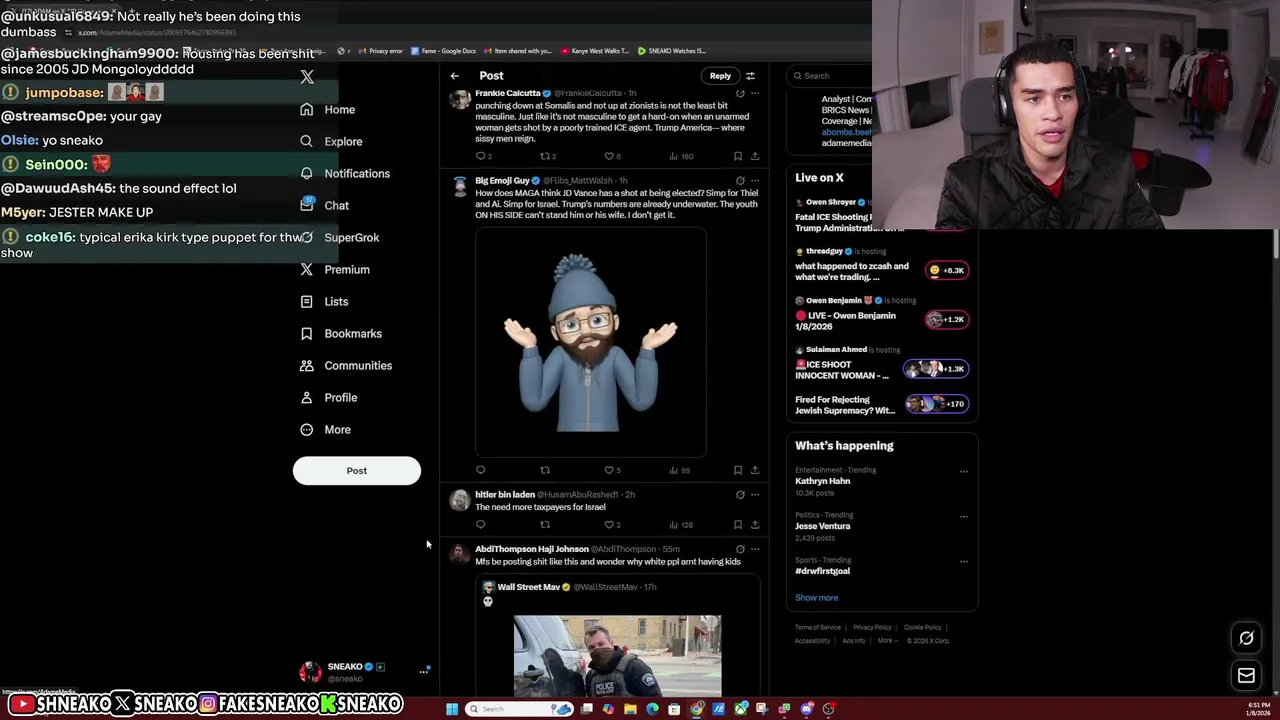1280x720 pixels.
Task: Reply to Big Emoji Guy's post
Action: click(481, 470)
